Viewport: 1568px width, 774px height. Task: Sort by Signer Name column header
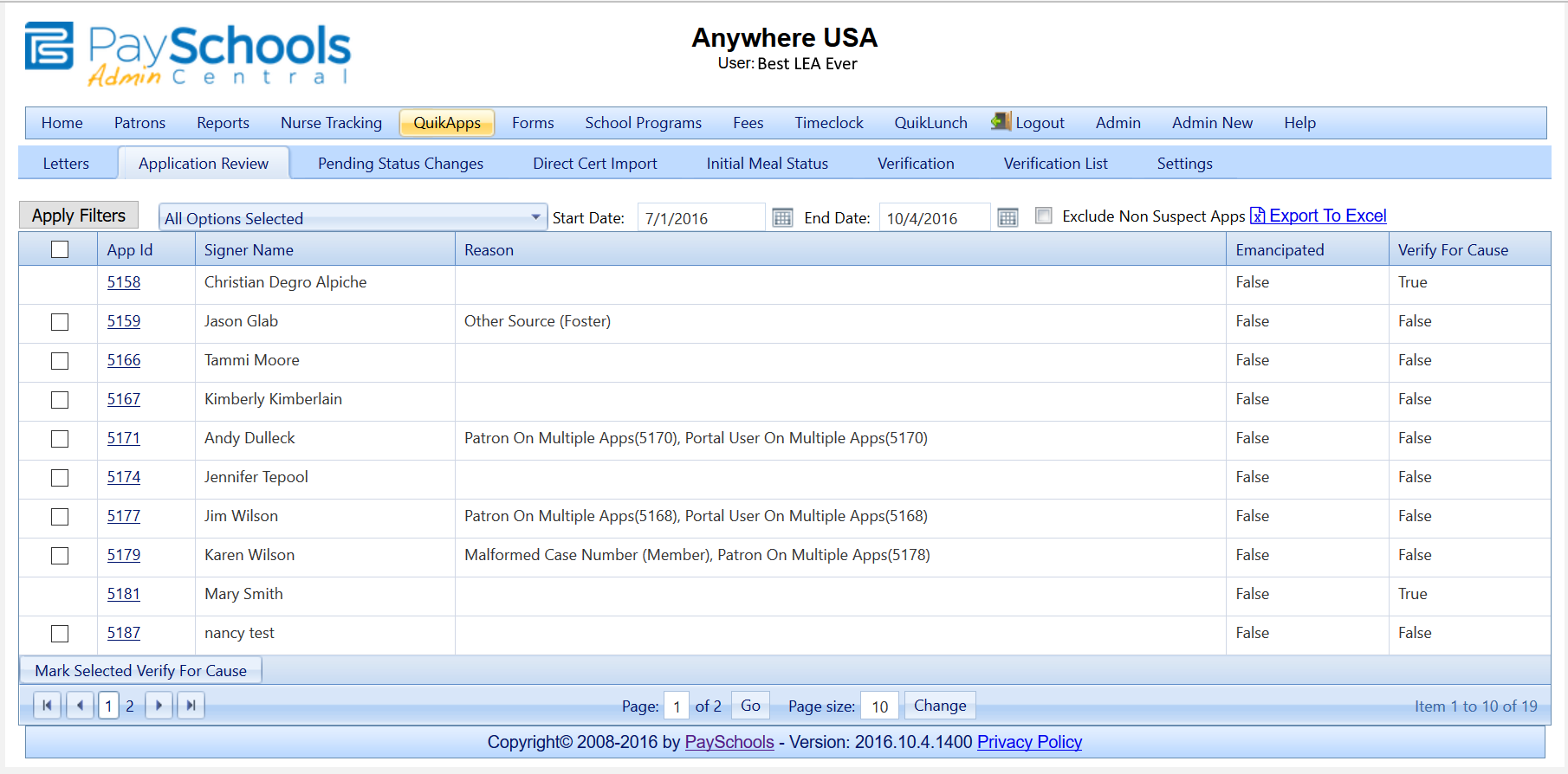tap(249, 250)
